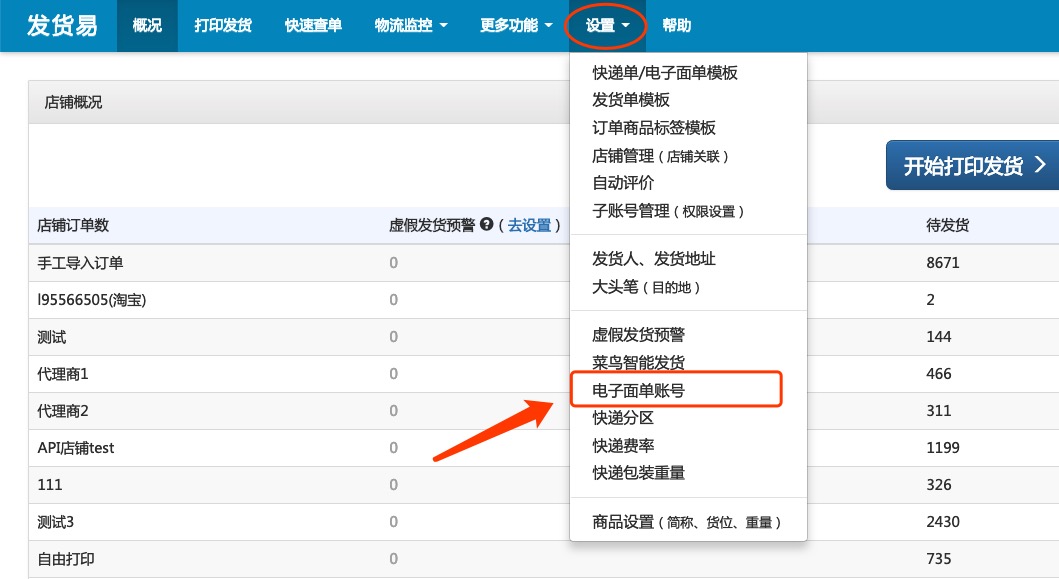Select 发货人、发货地址 menu item
The image size is (1059, 579).
point(654,259)
